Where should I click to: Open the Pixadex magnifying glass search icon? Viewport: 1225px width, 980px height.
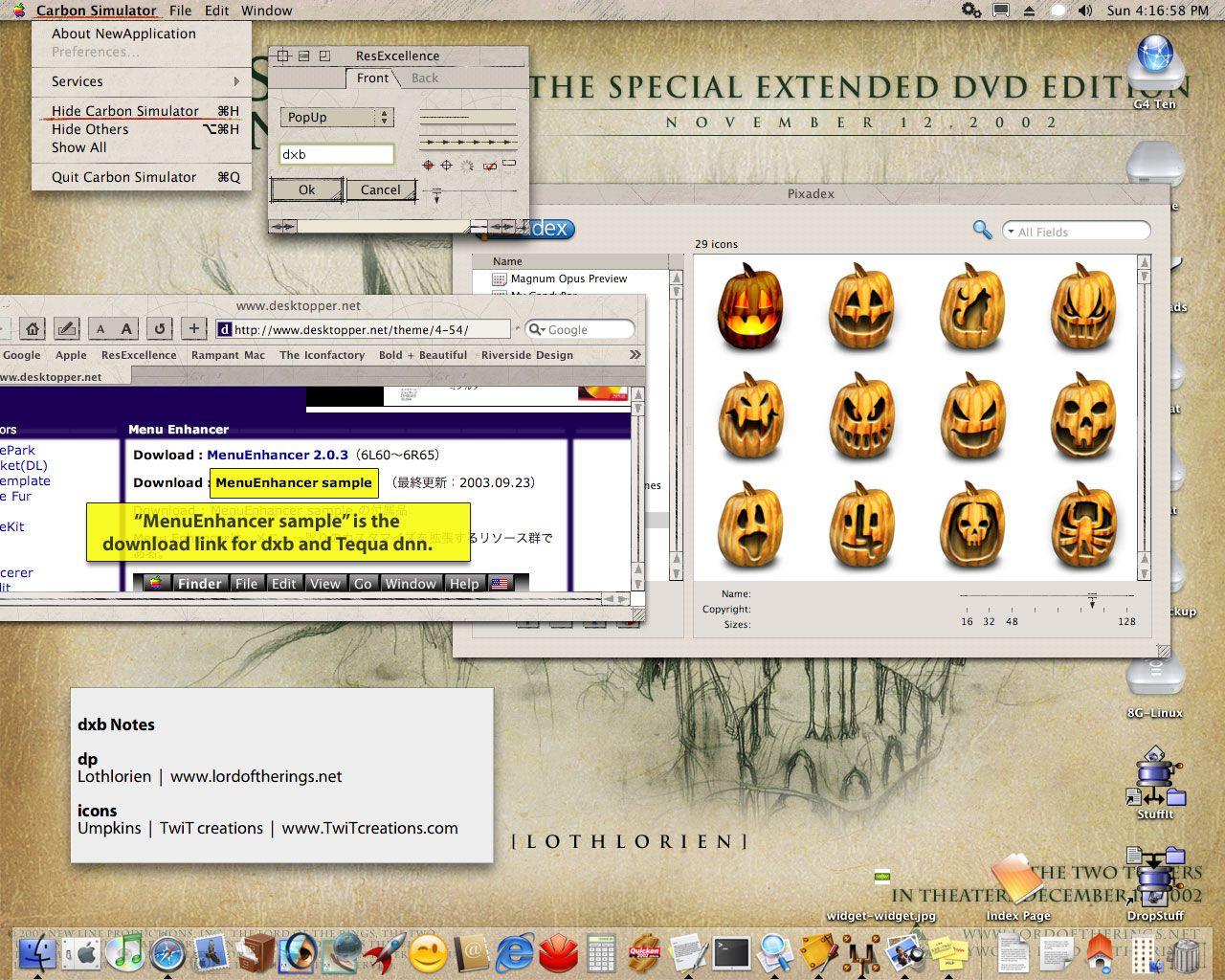point(982,230)
